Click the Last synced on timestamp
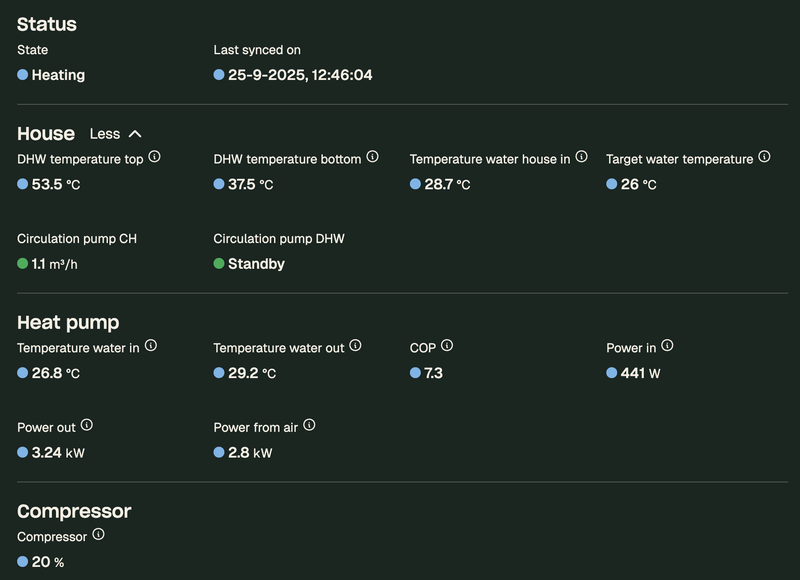This screenshot has width=800, height=580. point(300,75)
